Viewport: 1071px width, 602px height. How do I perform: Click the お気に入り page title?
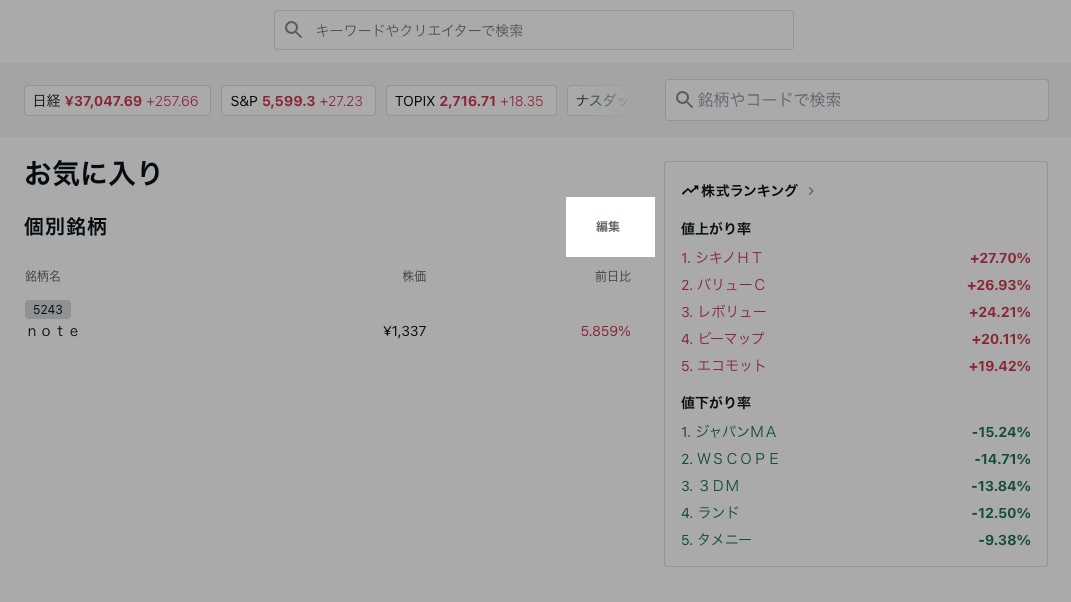93,173
